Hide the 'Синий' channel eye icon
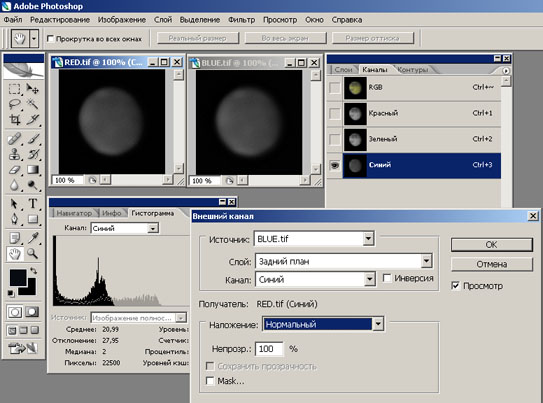This screenshot has width=543, height=403. point(335,165)
